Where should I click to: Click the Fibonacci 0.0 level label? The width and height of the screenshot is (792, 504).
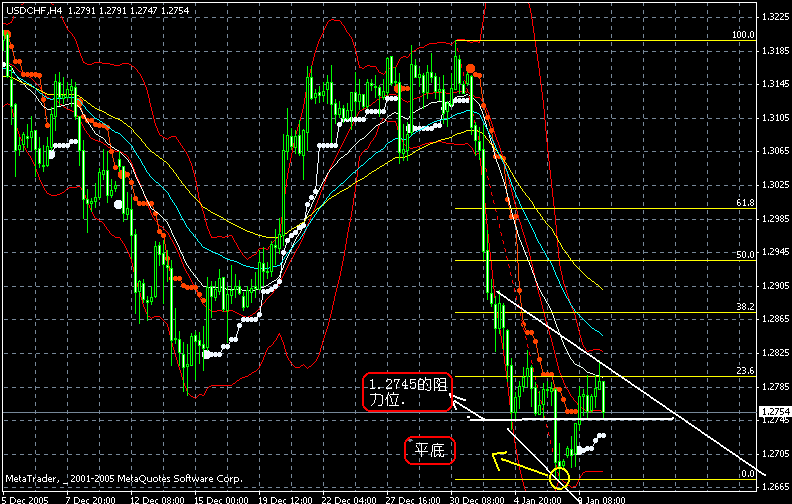[x=748, y=474]
